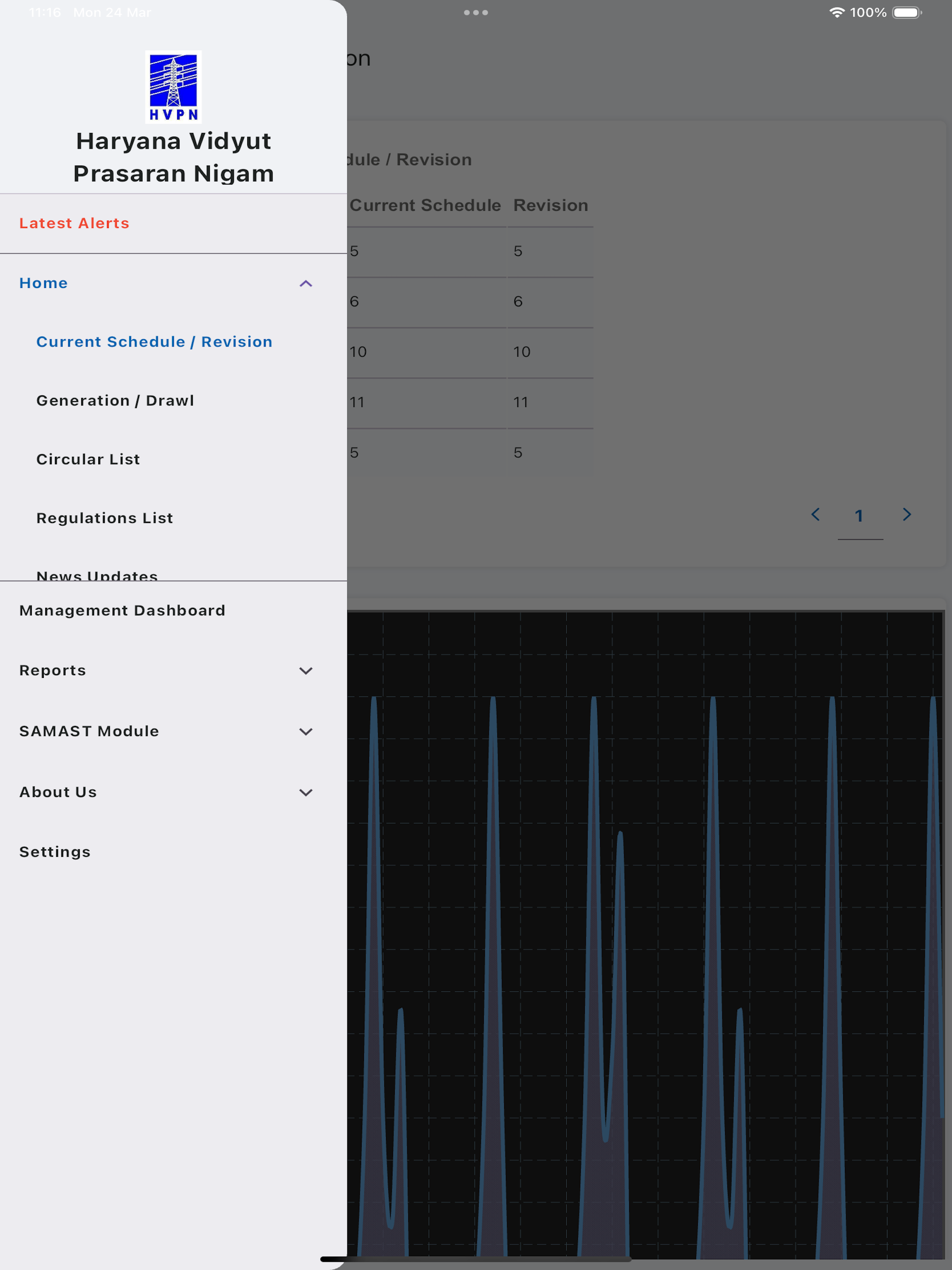Go to Regulations List

[x=104, y=518]
